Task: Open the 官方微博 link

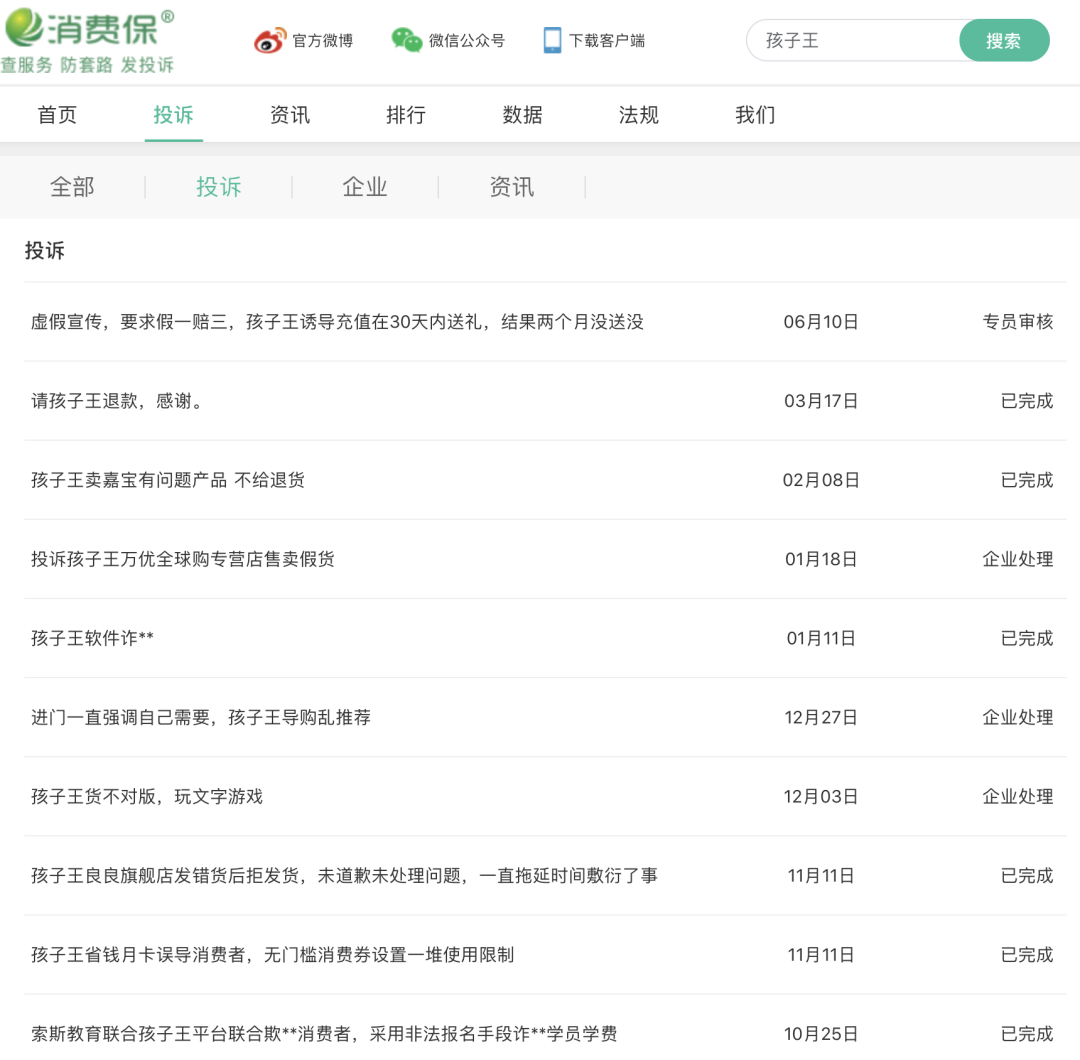Action: point(322,41)
